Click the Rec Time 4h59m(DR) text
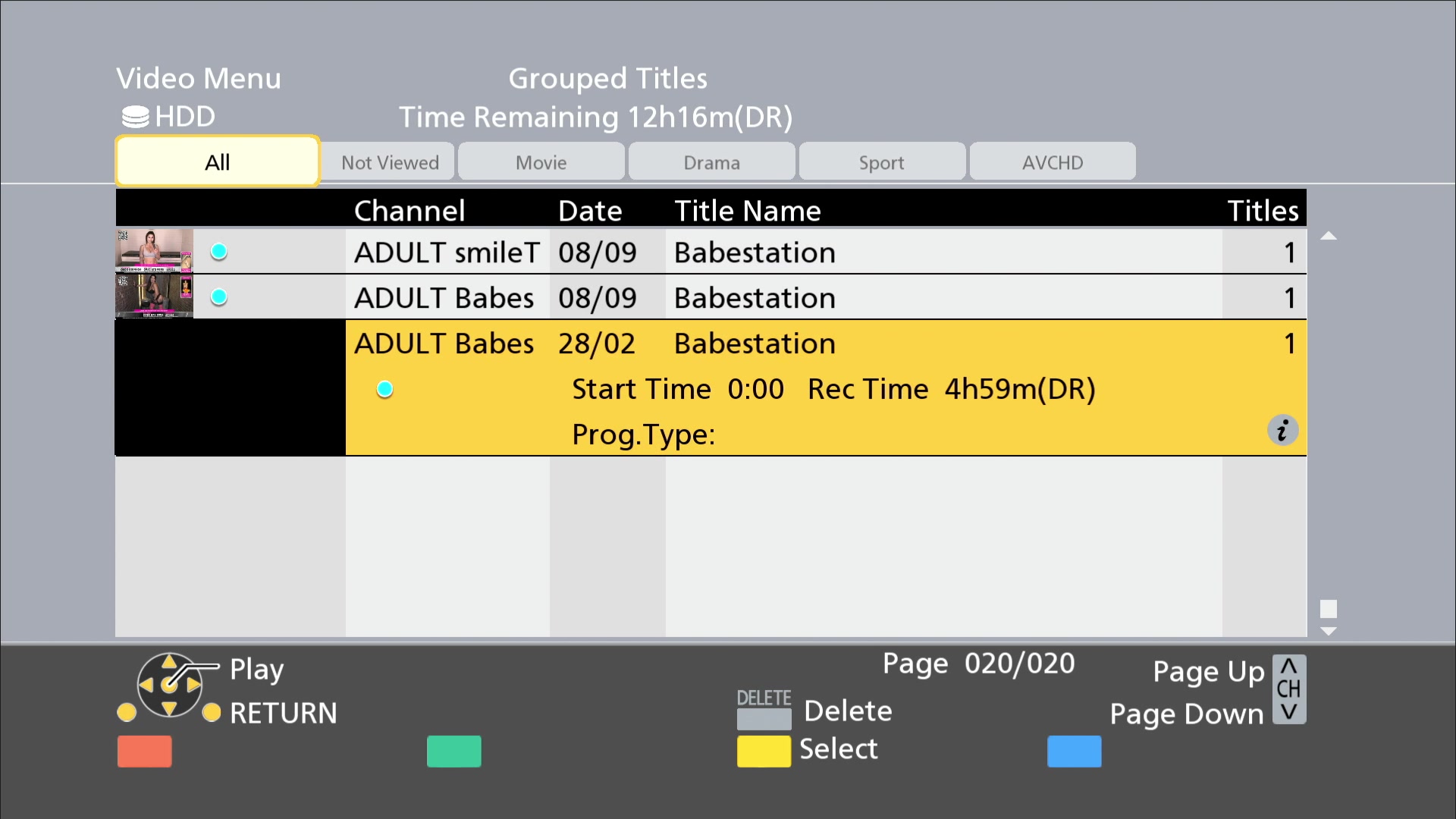 click(x=952, y=390)
